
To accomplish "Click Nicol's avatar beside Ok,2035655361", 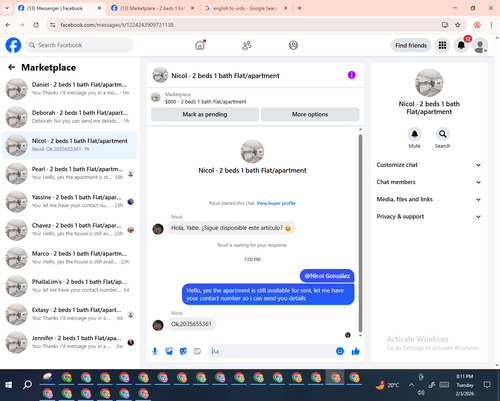I will 158,325.
